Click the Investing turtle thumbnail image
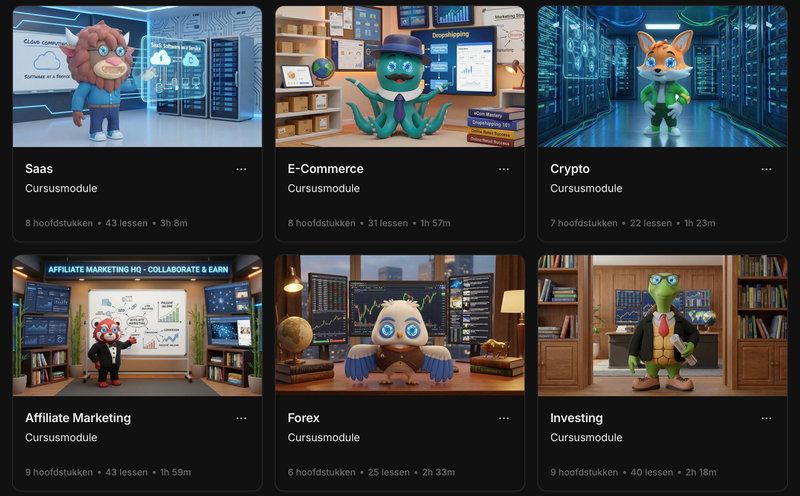This screenshot has height=496, width=800. [x=662, y=325]
